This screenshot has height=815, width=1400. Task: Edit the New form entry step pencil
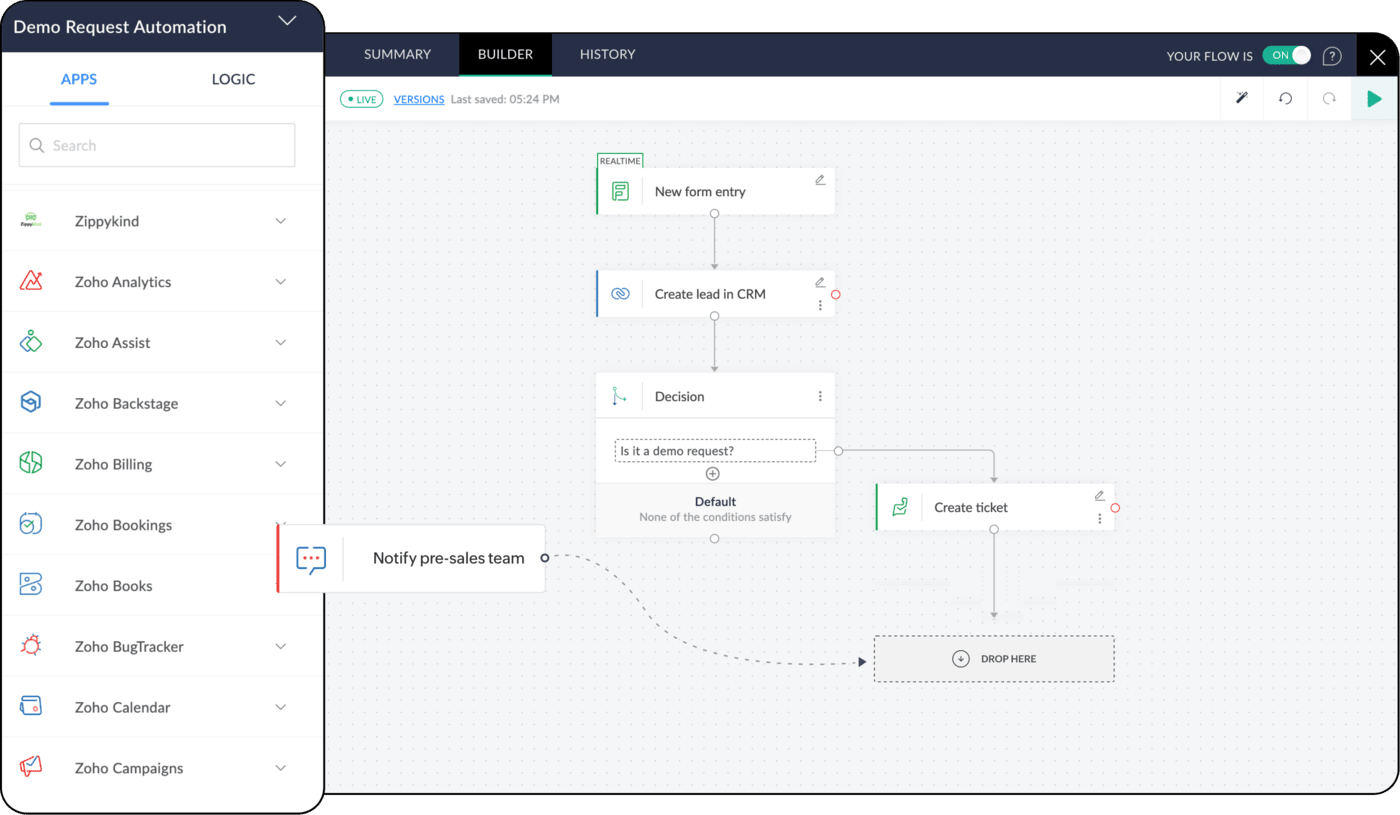click(820, 180)
